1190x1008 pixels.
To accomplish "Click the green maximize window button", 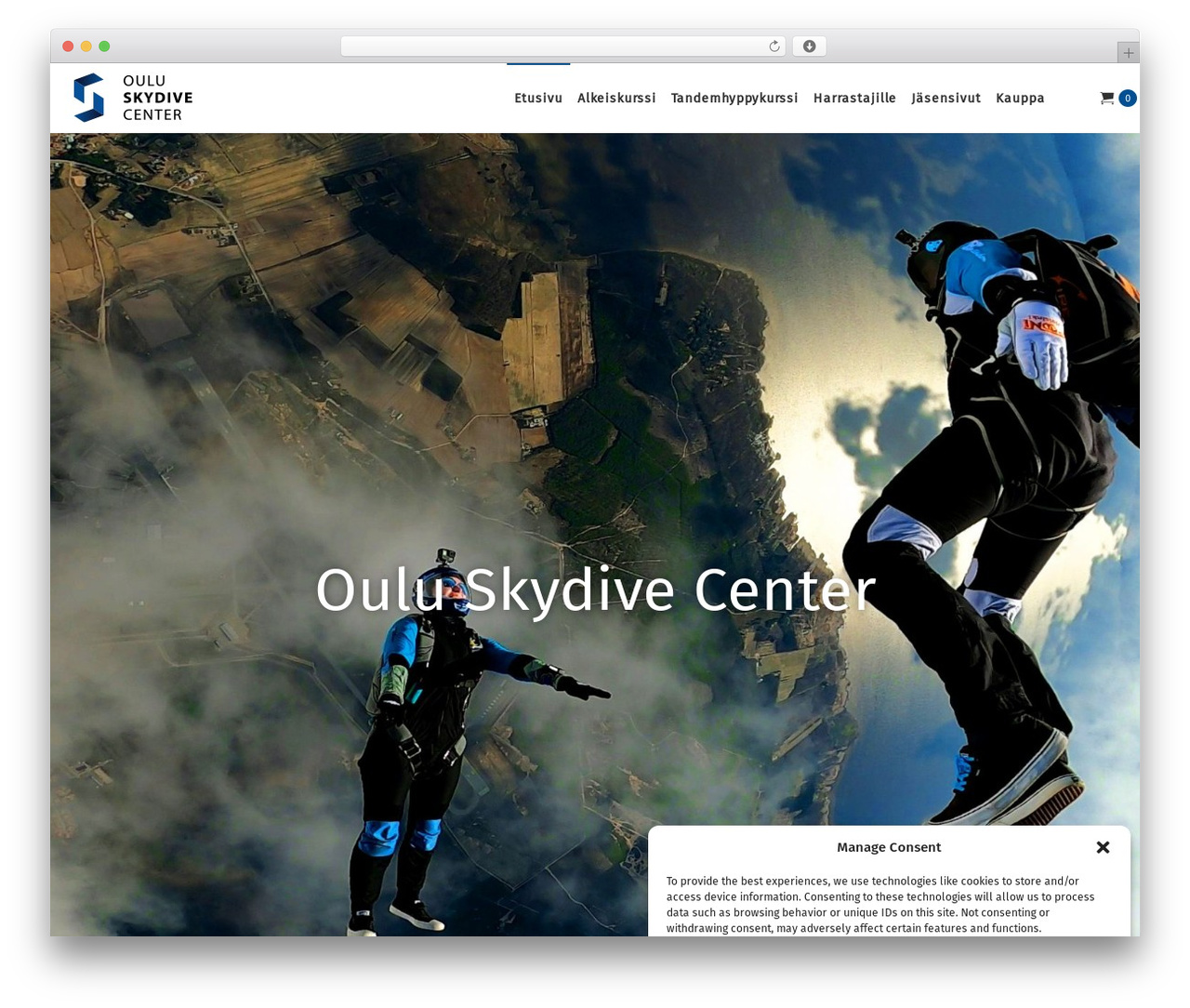I will tap(104, 46).
